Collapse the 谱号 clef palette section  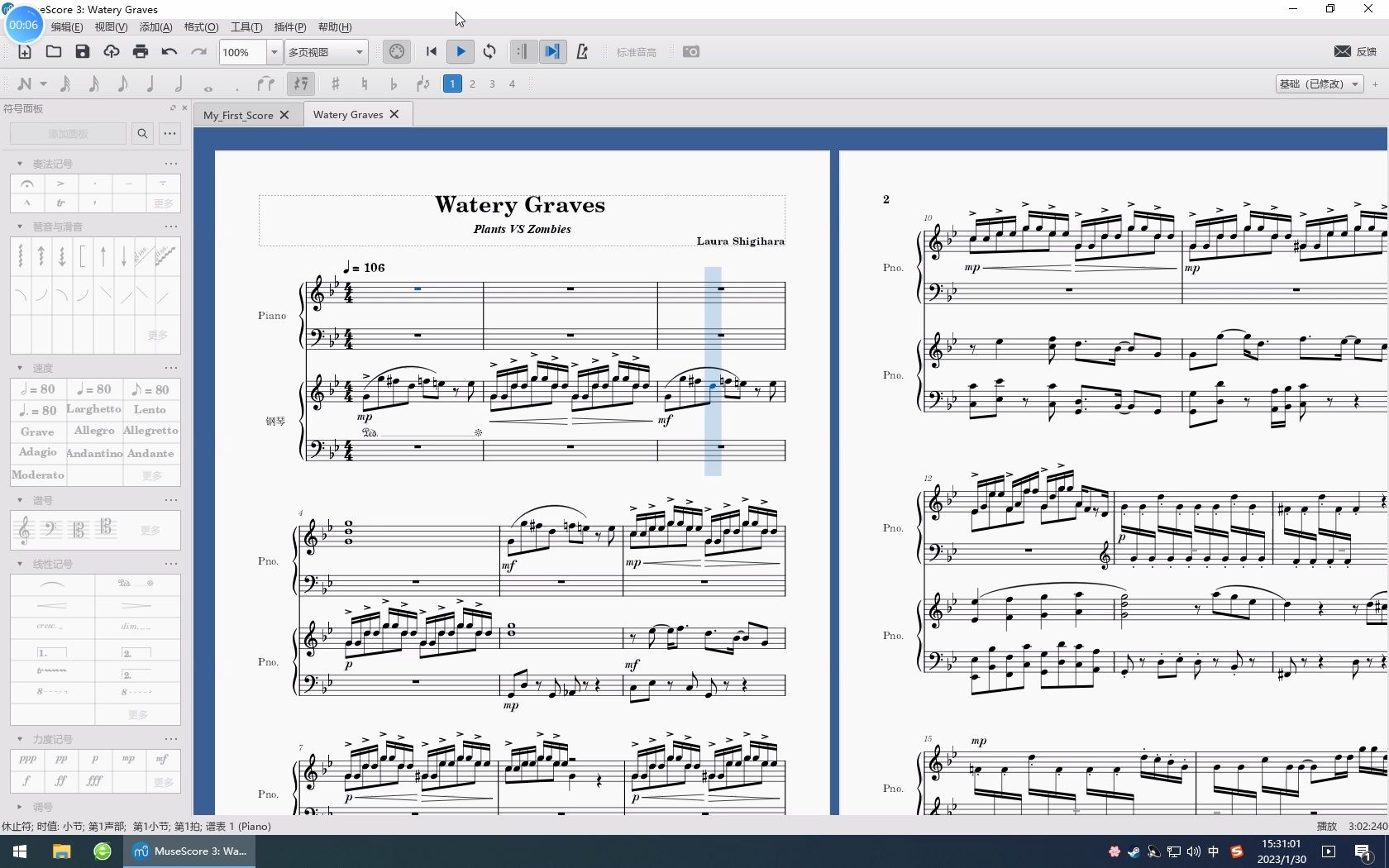click(20, 500)
